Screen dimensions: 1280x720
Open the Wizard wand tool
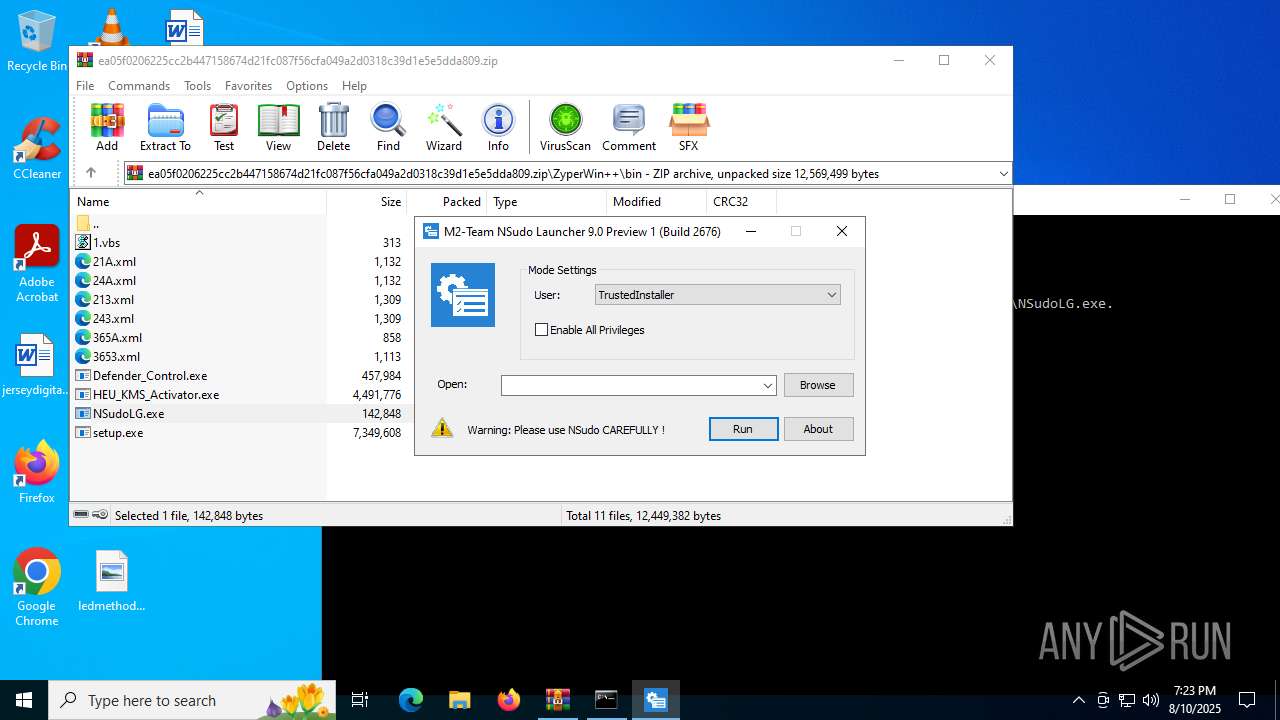click(444, 127)
